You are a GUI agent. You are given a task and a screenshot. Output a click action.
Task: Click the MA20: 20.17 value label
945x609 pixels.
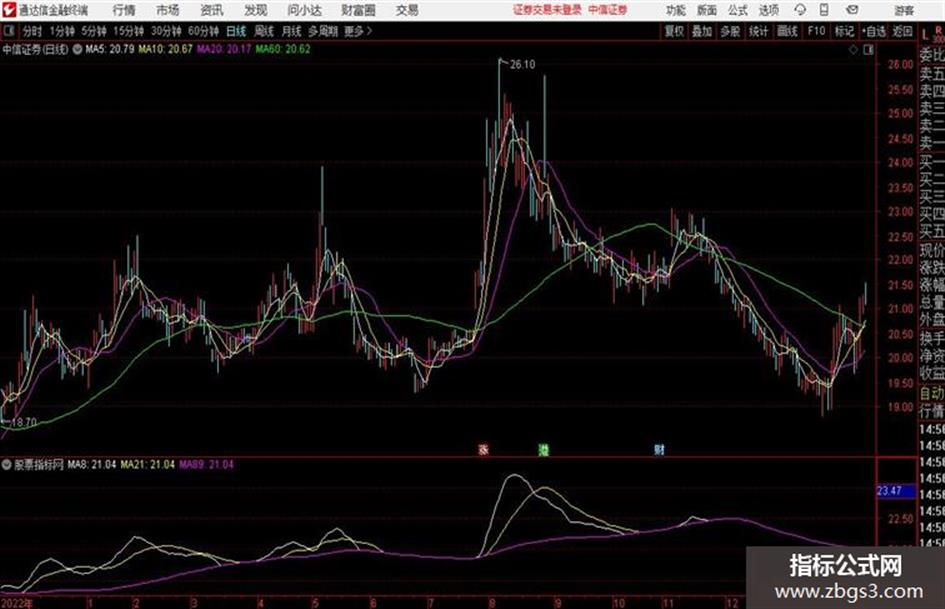pyautogui.click(x=224, y=49)
